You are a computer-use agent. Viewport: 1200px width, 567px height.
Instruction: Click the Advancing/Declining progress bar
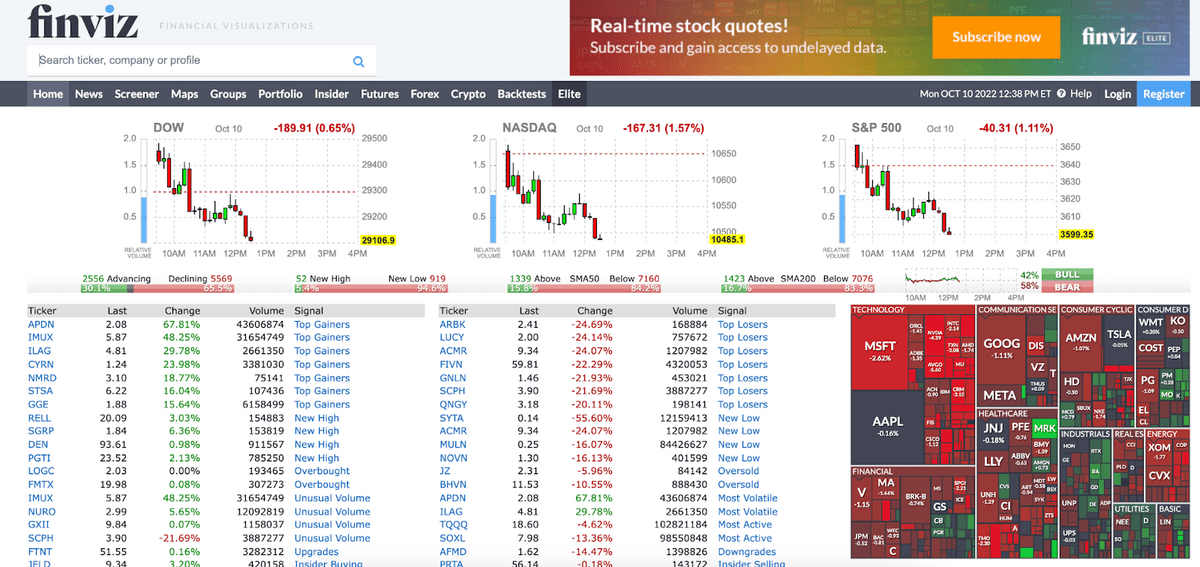click(157, 288)
